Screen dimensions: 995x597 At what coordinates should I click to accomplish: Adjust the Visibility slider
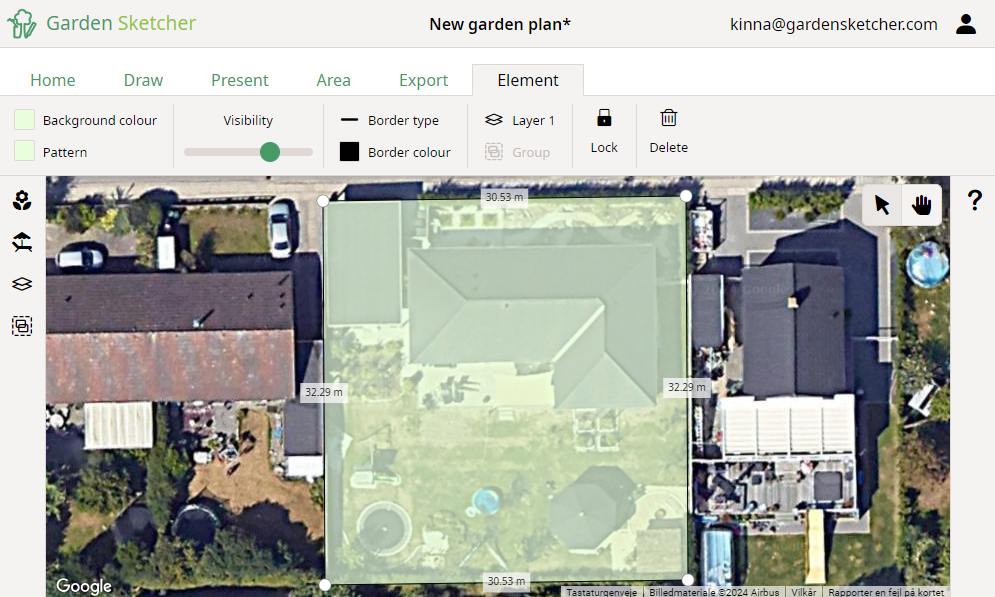[271, 152]
